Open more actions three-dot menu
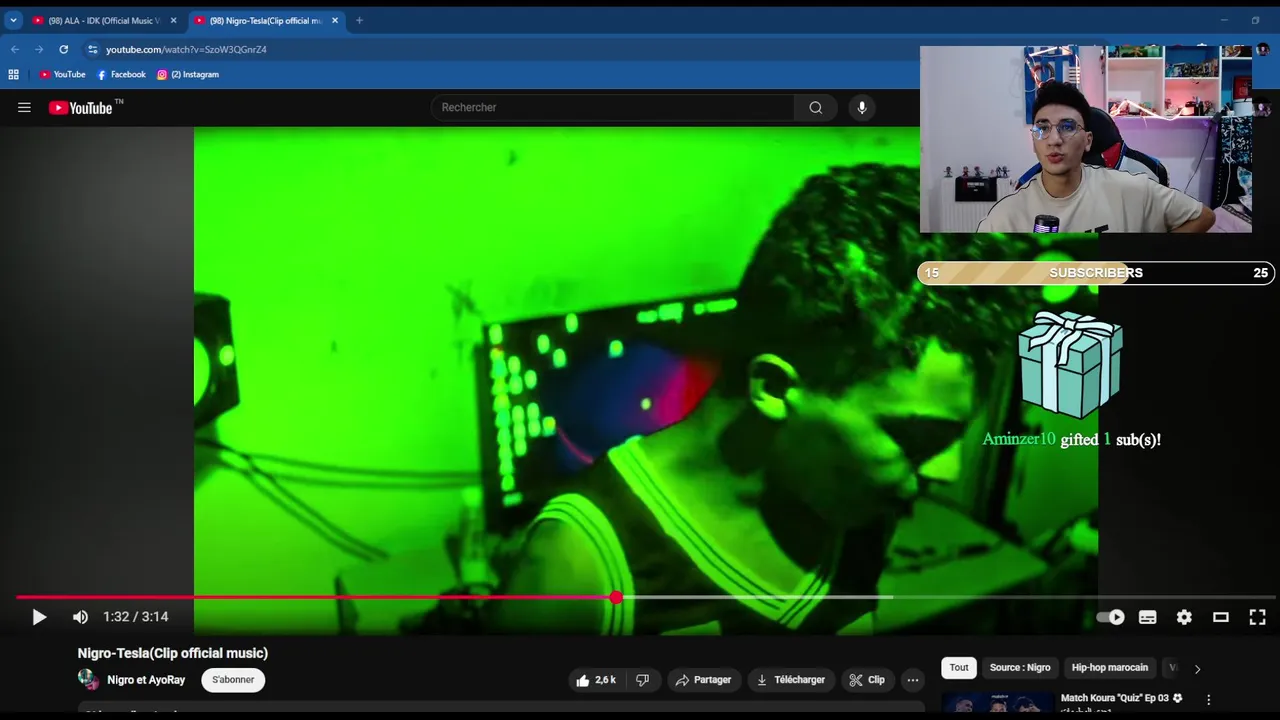This screenshot has width=1280, height=720. (912, 680)
